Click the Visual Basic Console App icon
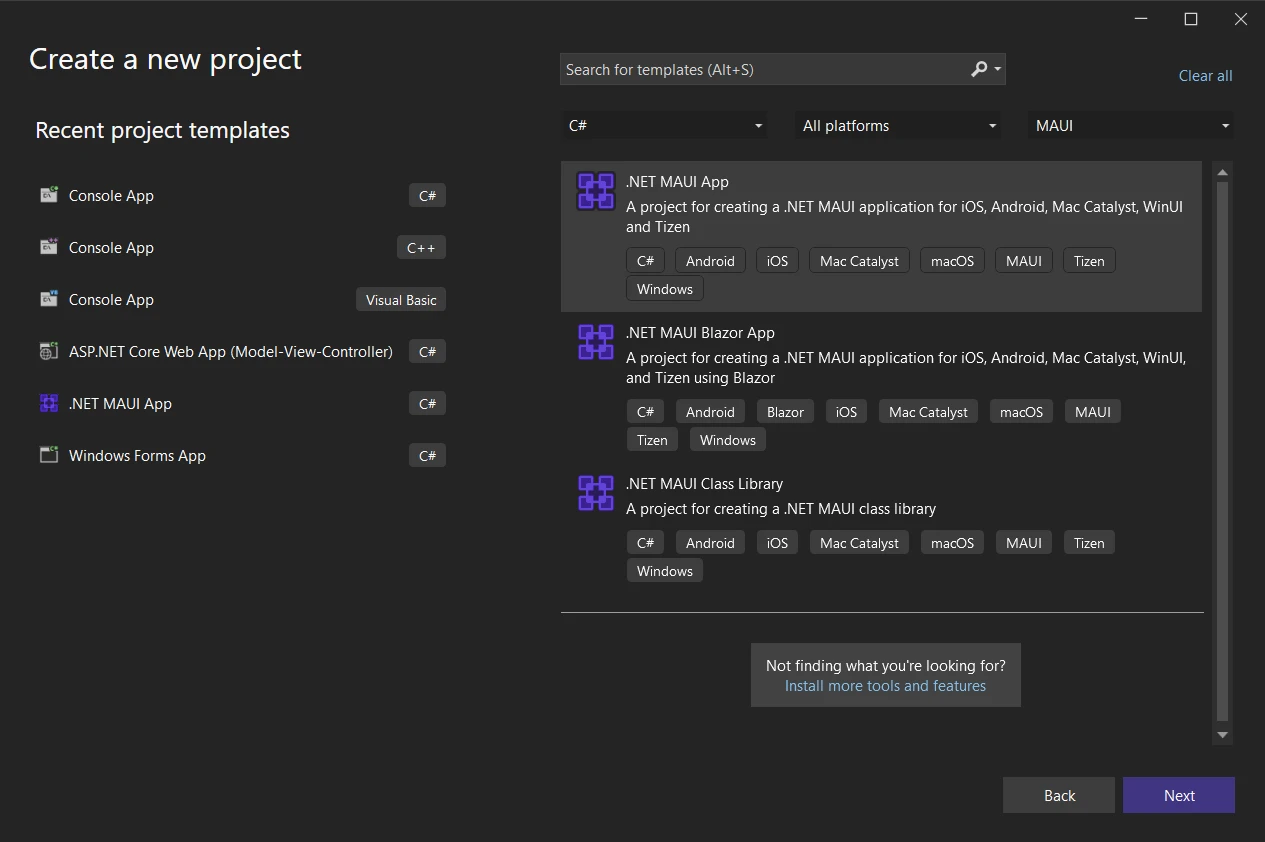The width and height of the screenshot is (1265, 842). click(x=49, y=300)
